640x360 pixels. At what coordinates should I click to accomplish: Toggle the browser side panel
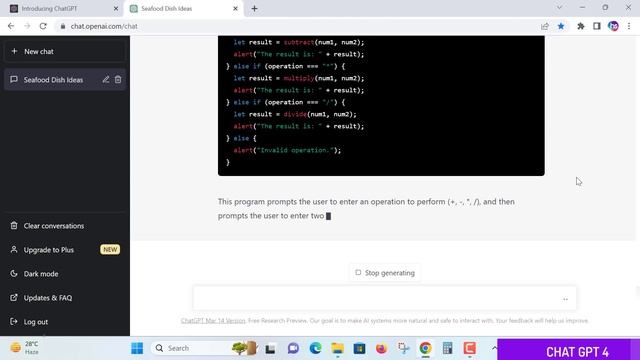597,26
